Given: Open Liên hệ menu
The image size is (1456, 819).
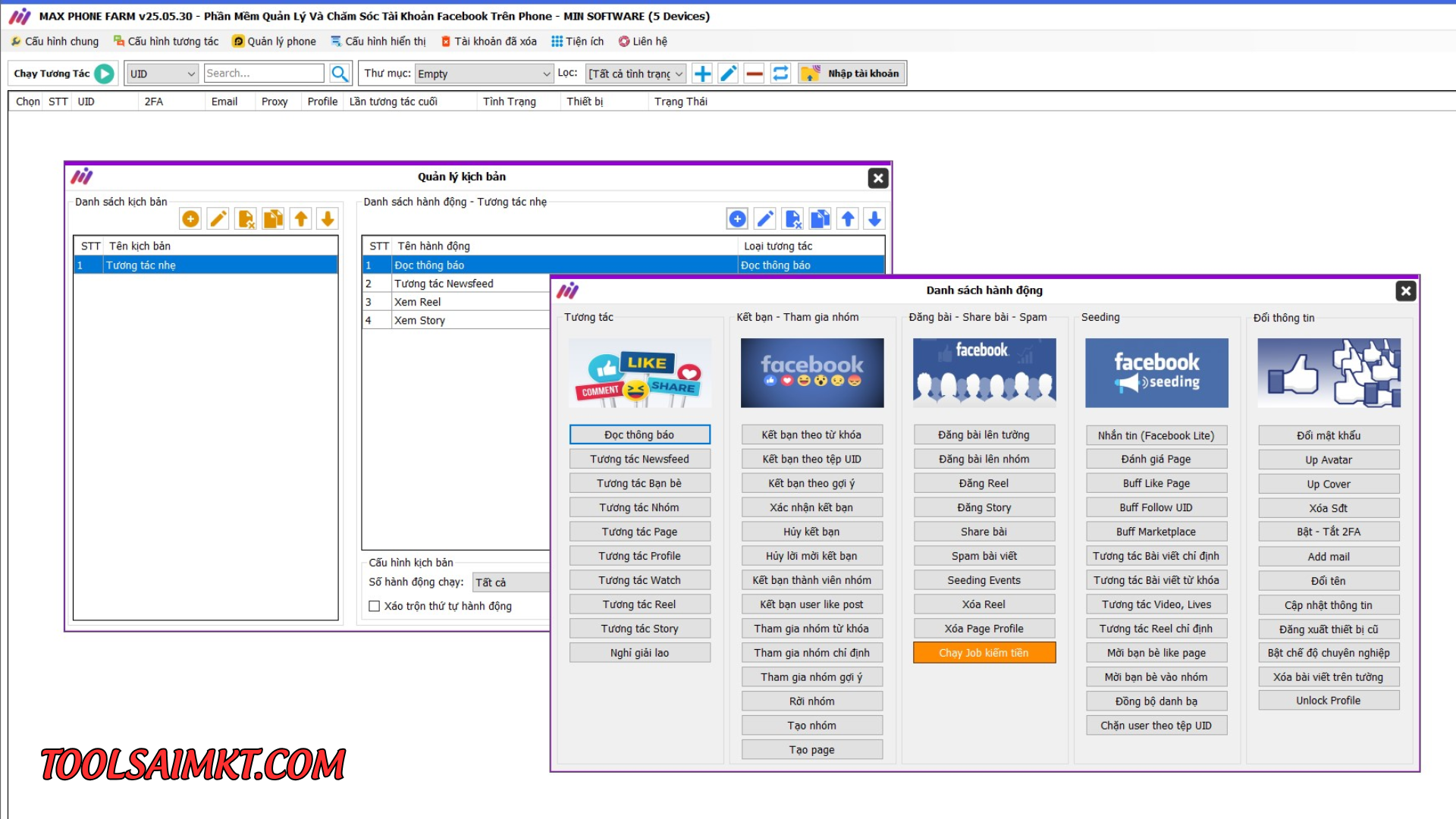Looking at the screenshot, I should click(x=643, y=42).
